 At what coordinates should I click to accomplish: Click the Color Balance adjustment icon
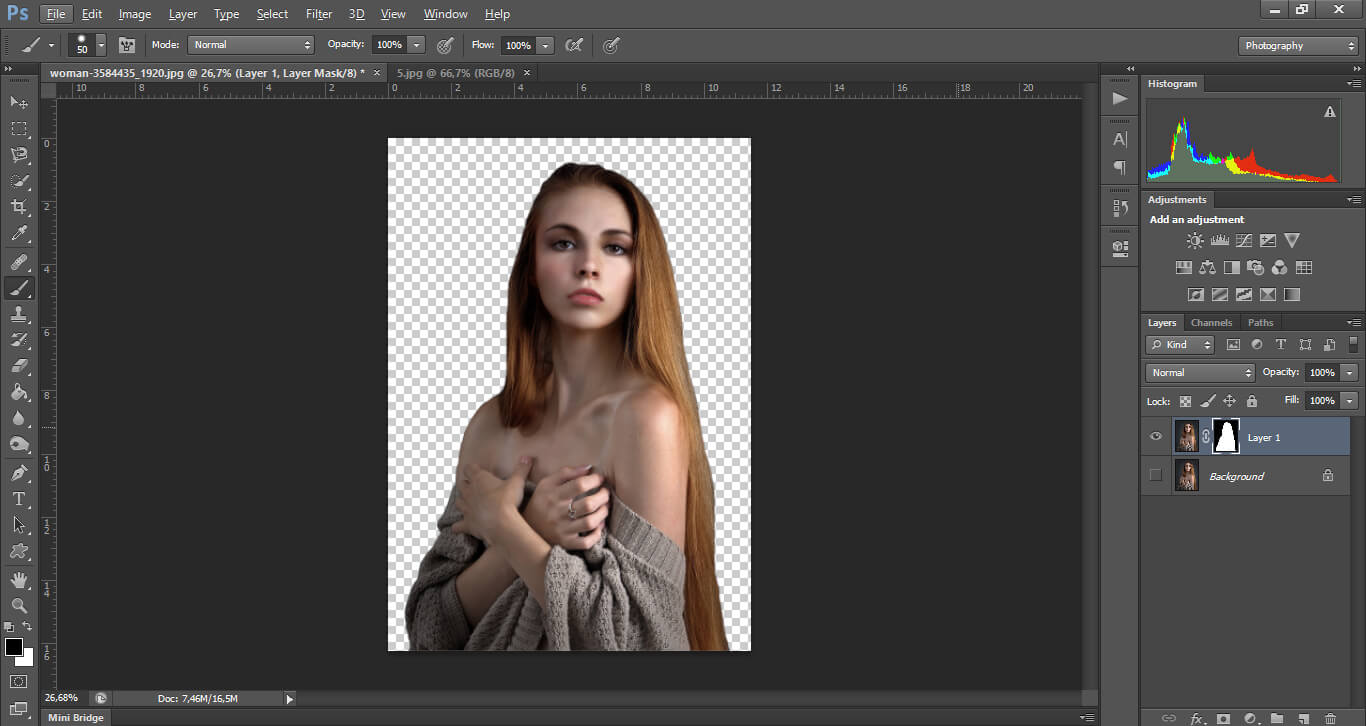point(1207,268)
